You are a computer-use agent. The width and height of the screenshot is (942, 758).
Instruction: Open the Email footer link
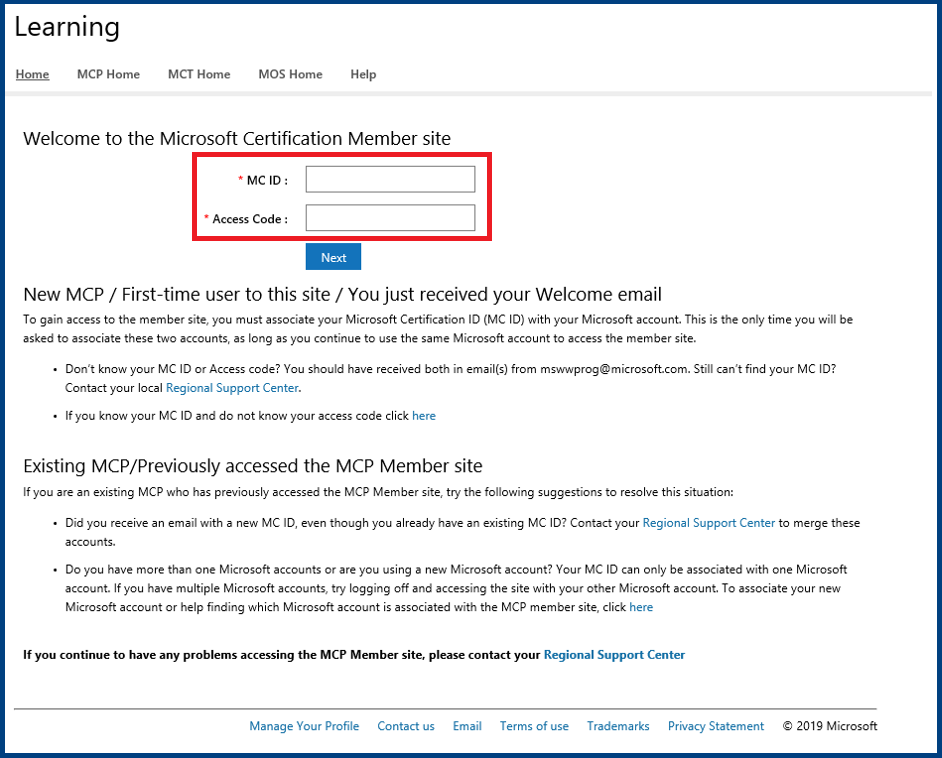467,726
